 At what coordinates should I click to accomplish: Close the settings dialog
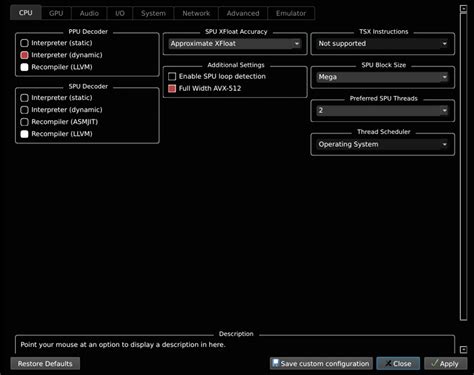click(x=398, y=364)
